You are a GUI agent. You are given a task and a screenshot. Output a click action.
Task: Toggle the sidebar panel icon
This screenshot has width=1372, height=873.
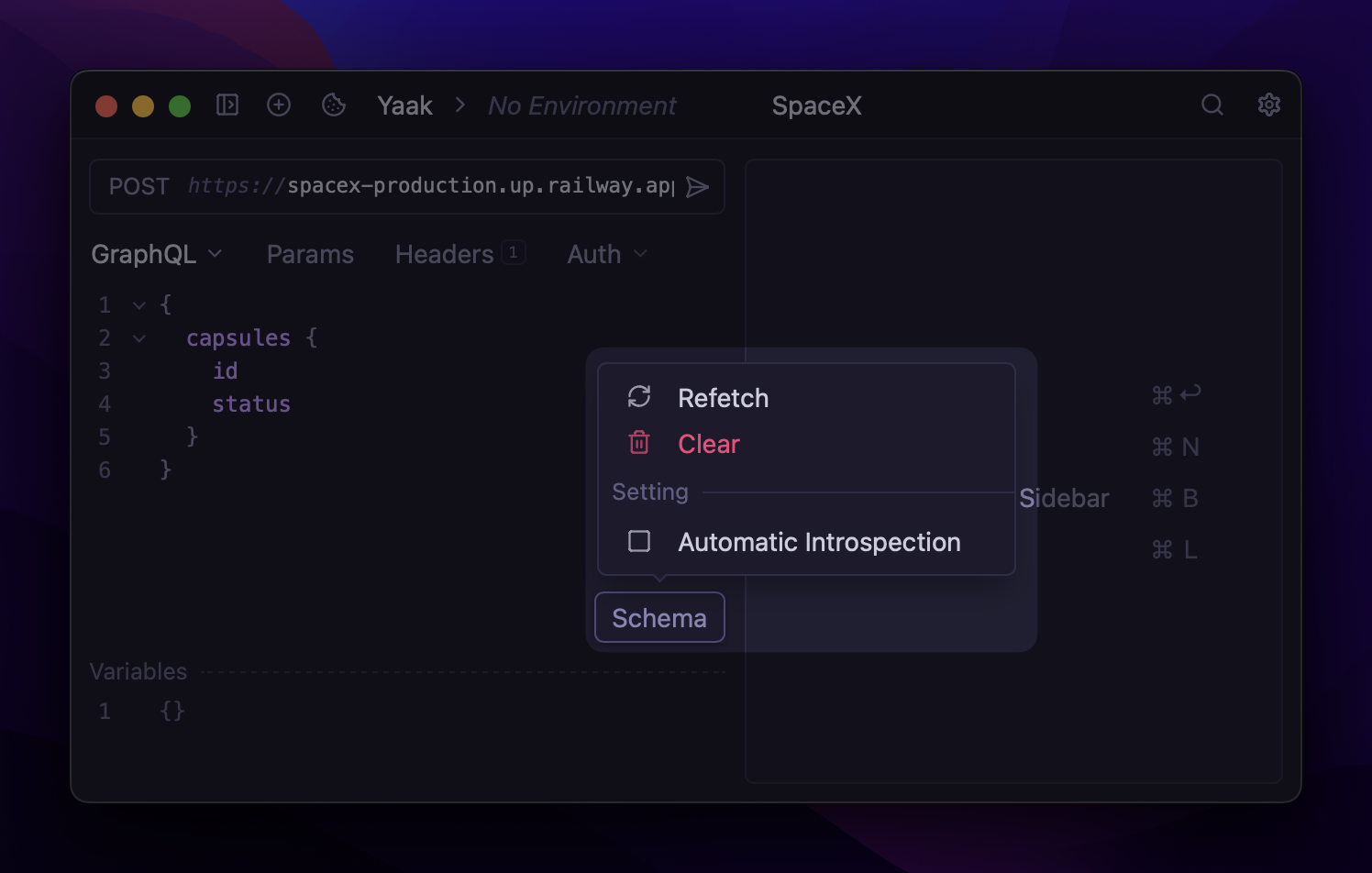pos(227,105)
